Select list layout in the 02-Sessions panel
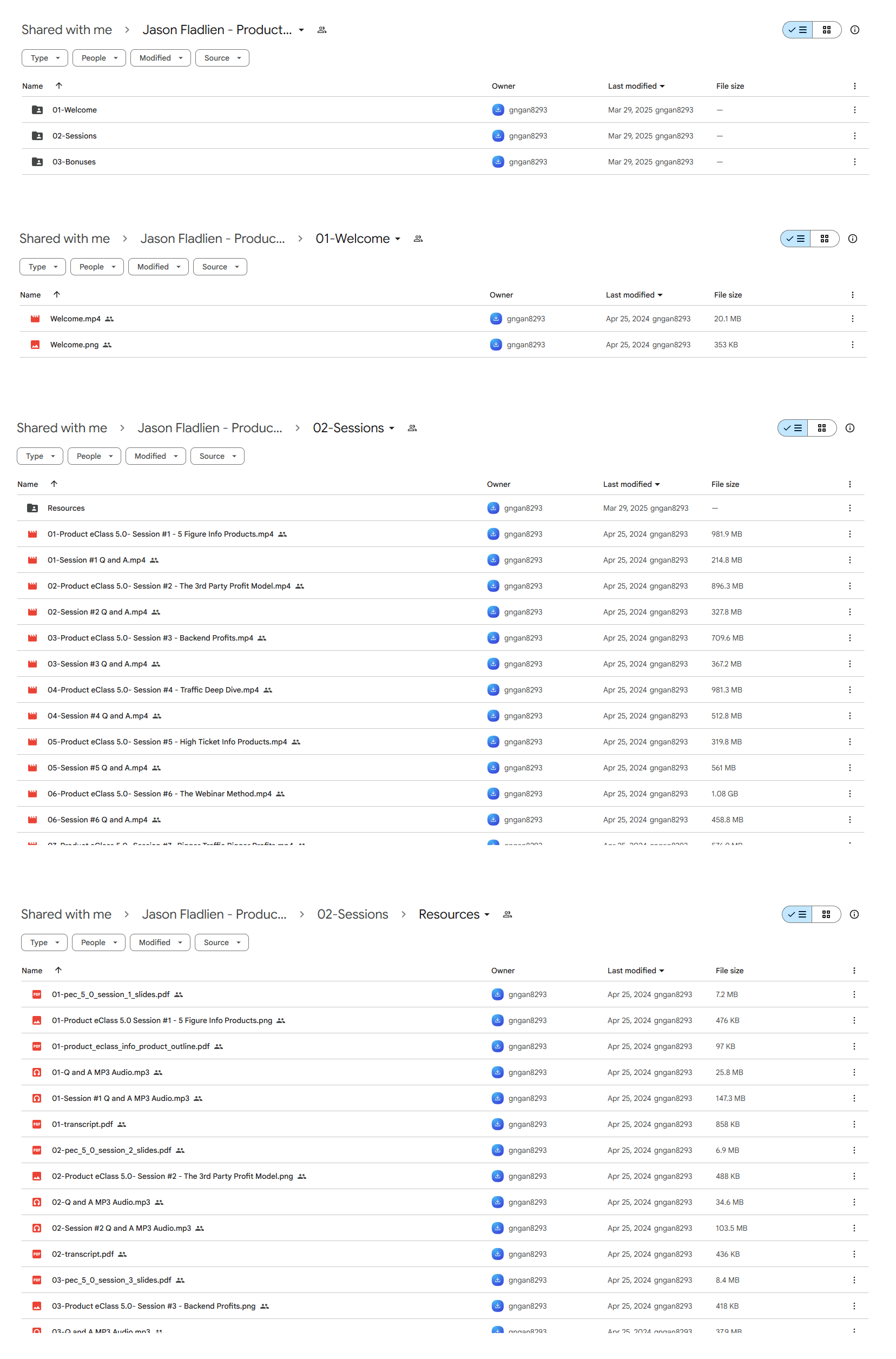Screen dimensions: 896x1359 tap(793, 428)
